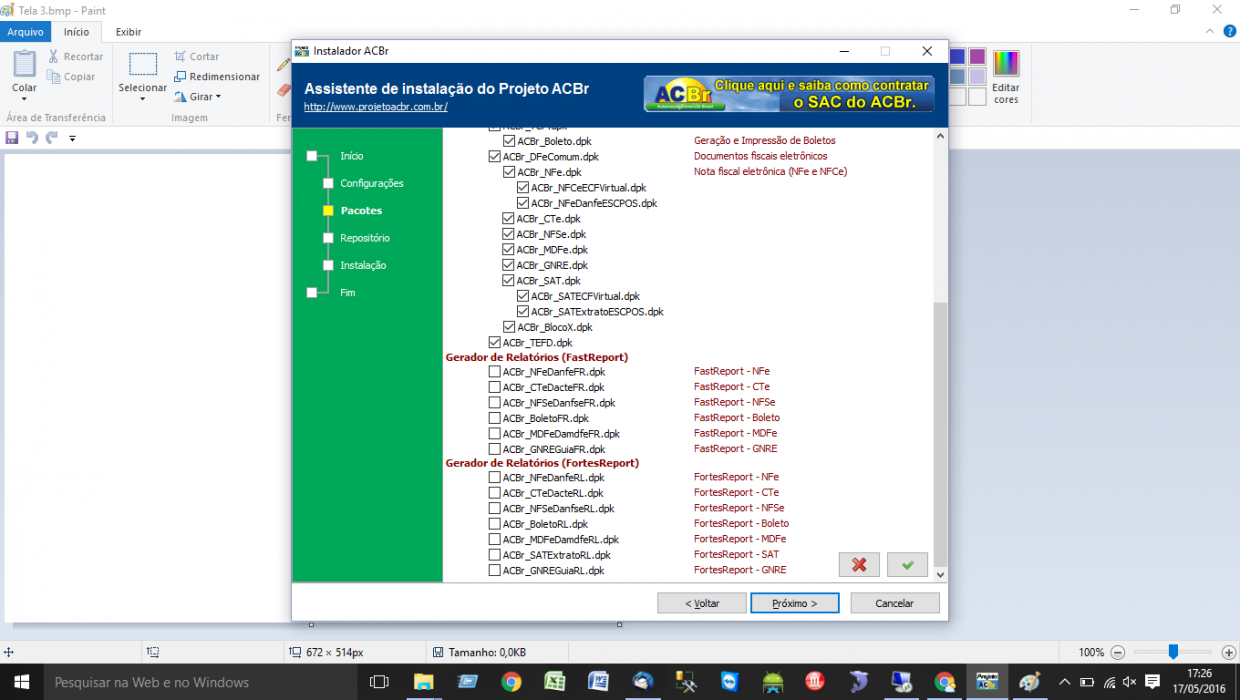Click the red X deselect-all button
The image size is (1240, 700).
click(x=859, y=565)
